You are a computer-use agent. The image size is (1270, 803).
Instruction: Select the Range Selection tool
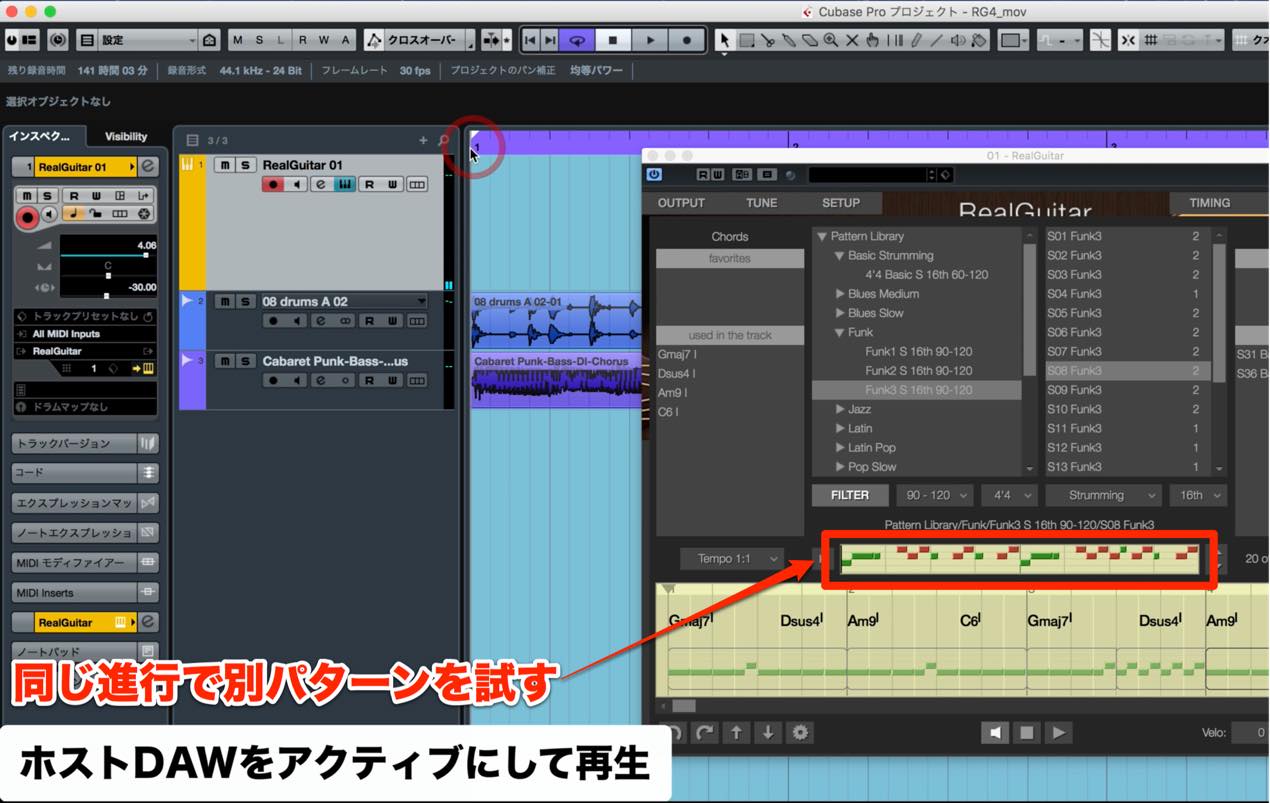746,41
